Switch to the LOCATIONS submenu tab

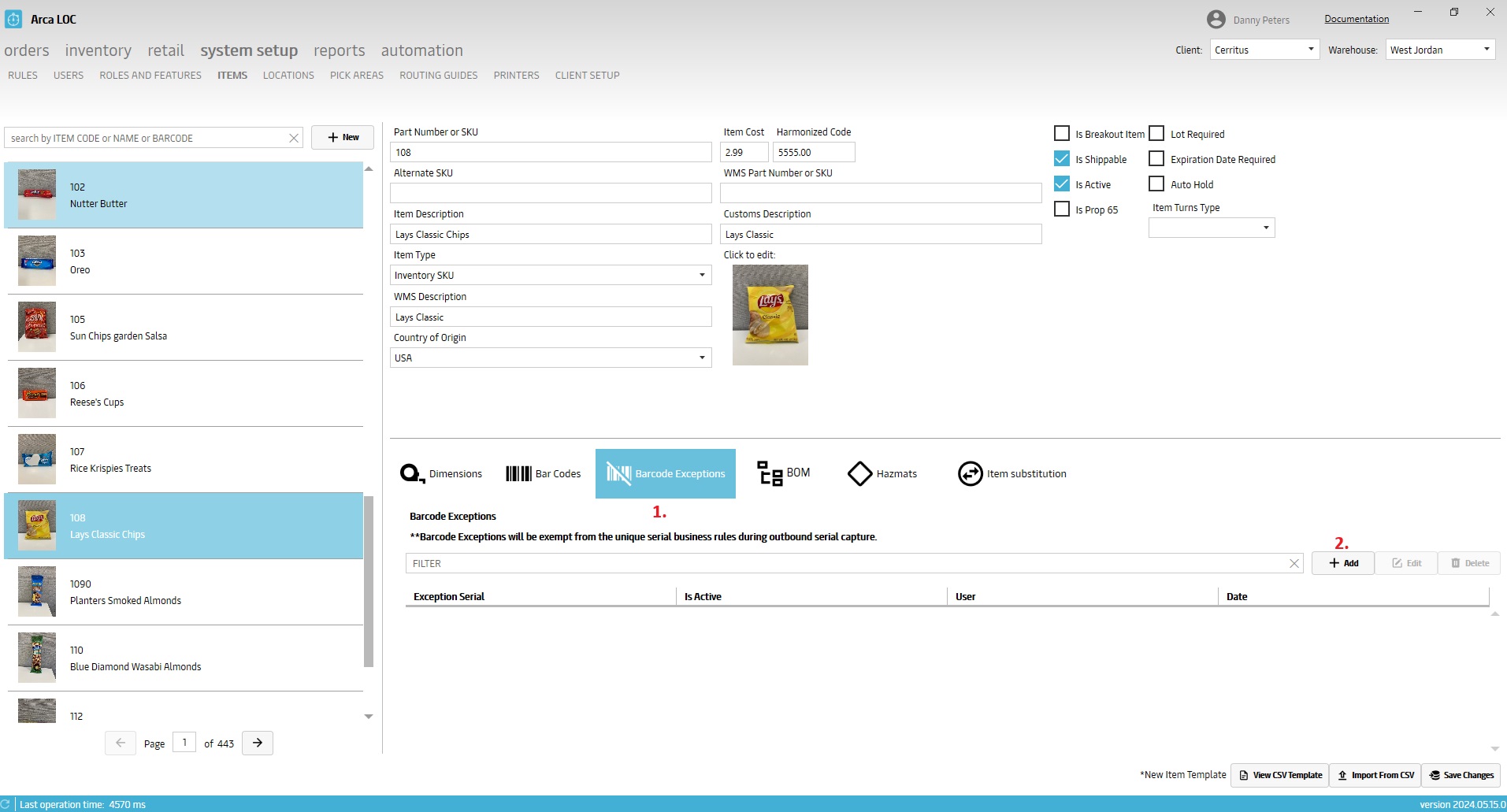click(288, 76)
